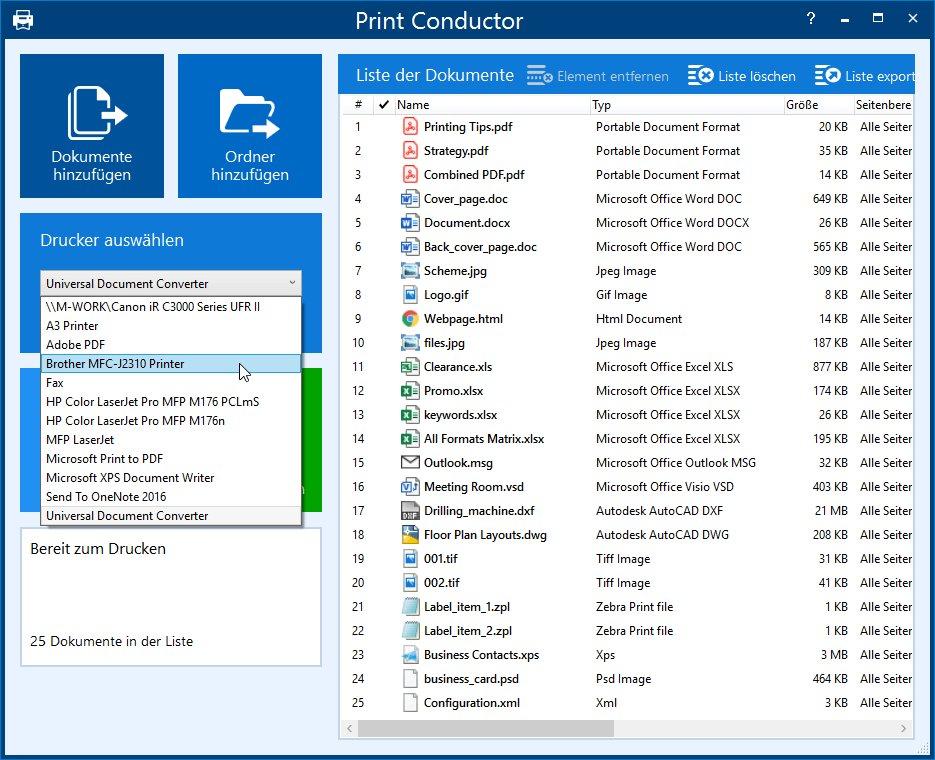Select Brother MFC-J2310 Printer from the list
Screen dimensions: 935x760
[171, 364]
